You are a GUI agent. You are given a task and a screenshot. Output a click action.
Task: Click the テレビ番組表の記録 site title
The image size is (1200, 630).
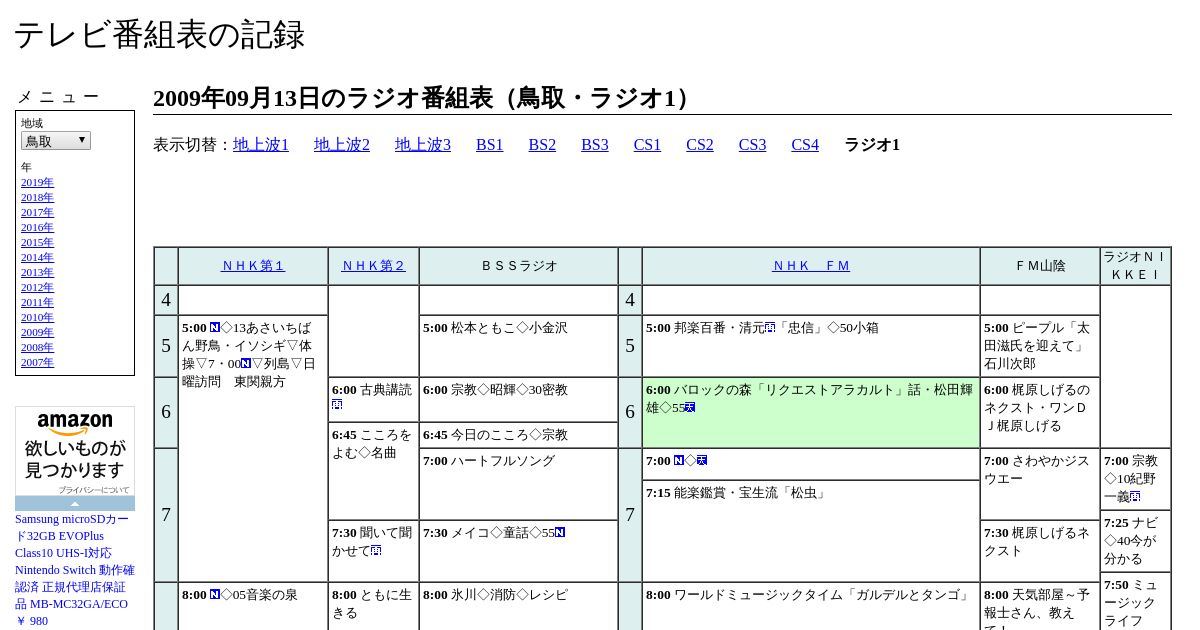pos(159,35)
